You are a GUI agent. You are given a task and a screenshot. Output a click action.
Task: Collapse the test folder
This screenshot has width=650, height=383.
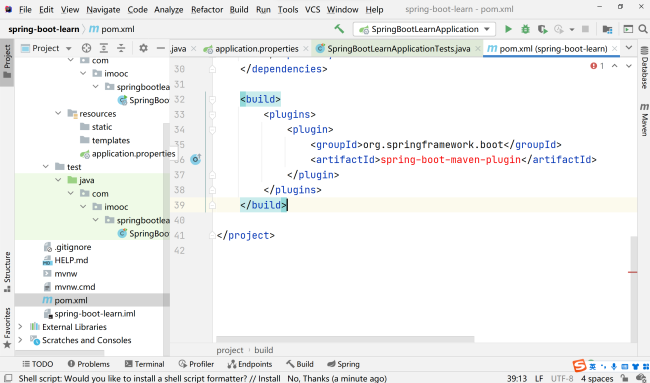tap(46, 167)
